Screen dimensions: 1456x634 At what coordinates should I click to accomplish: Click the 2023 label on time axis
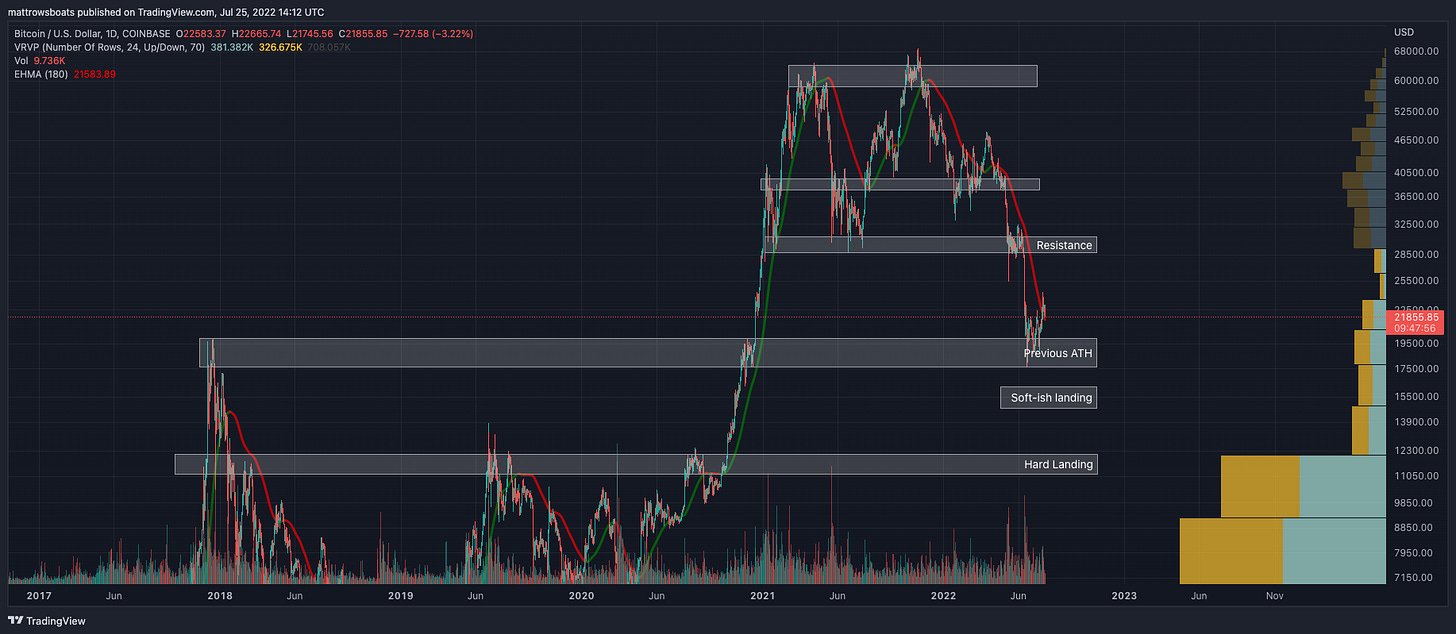(1123, 596)
